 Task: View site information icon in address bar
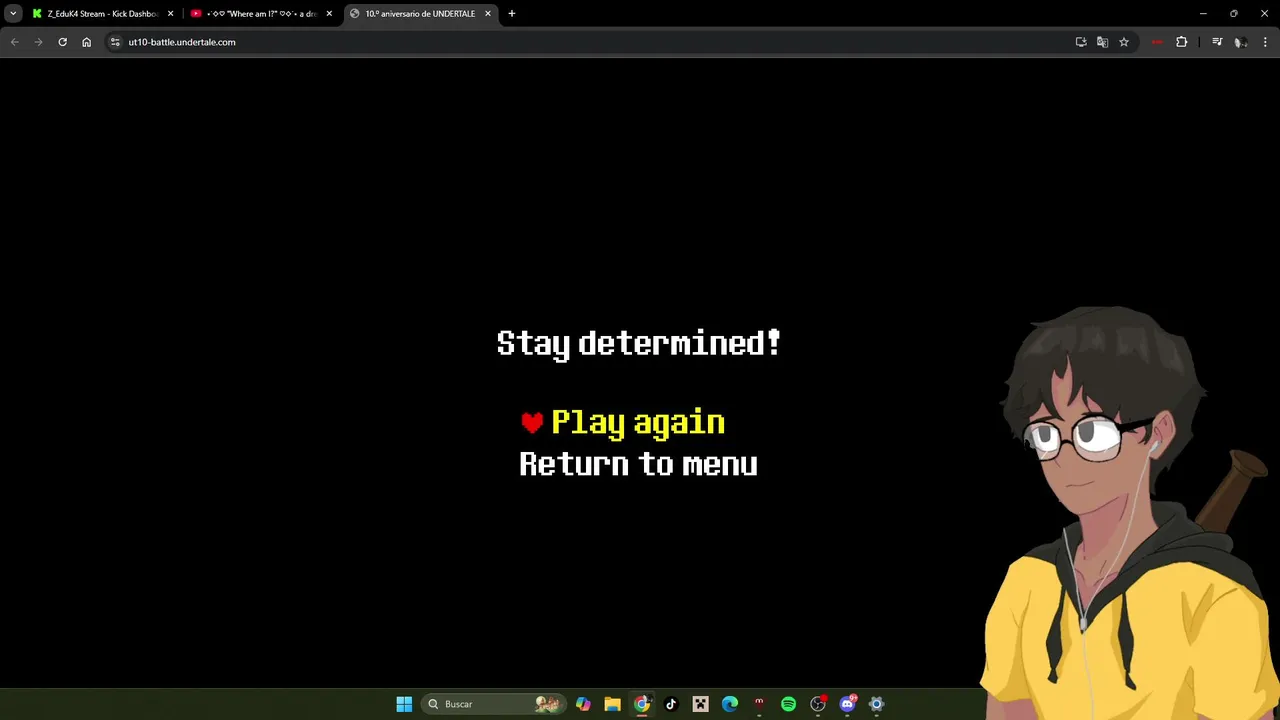click(x=115, y=42)
